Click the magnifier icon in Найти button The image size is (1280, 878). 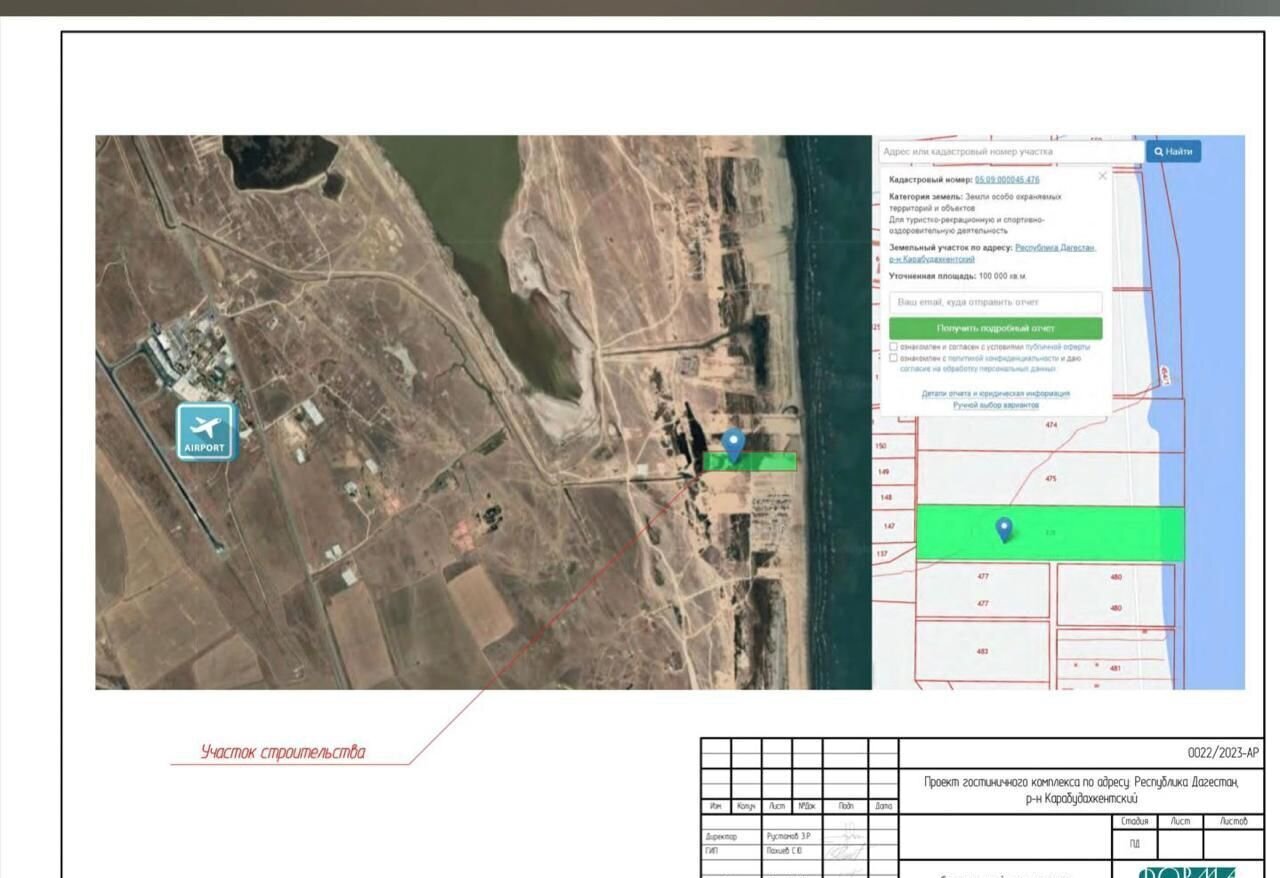click(1158, 152)
